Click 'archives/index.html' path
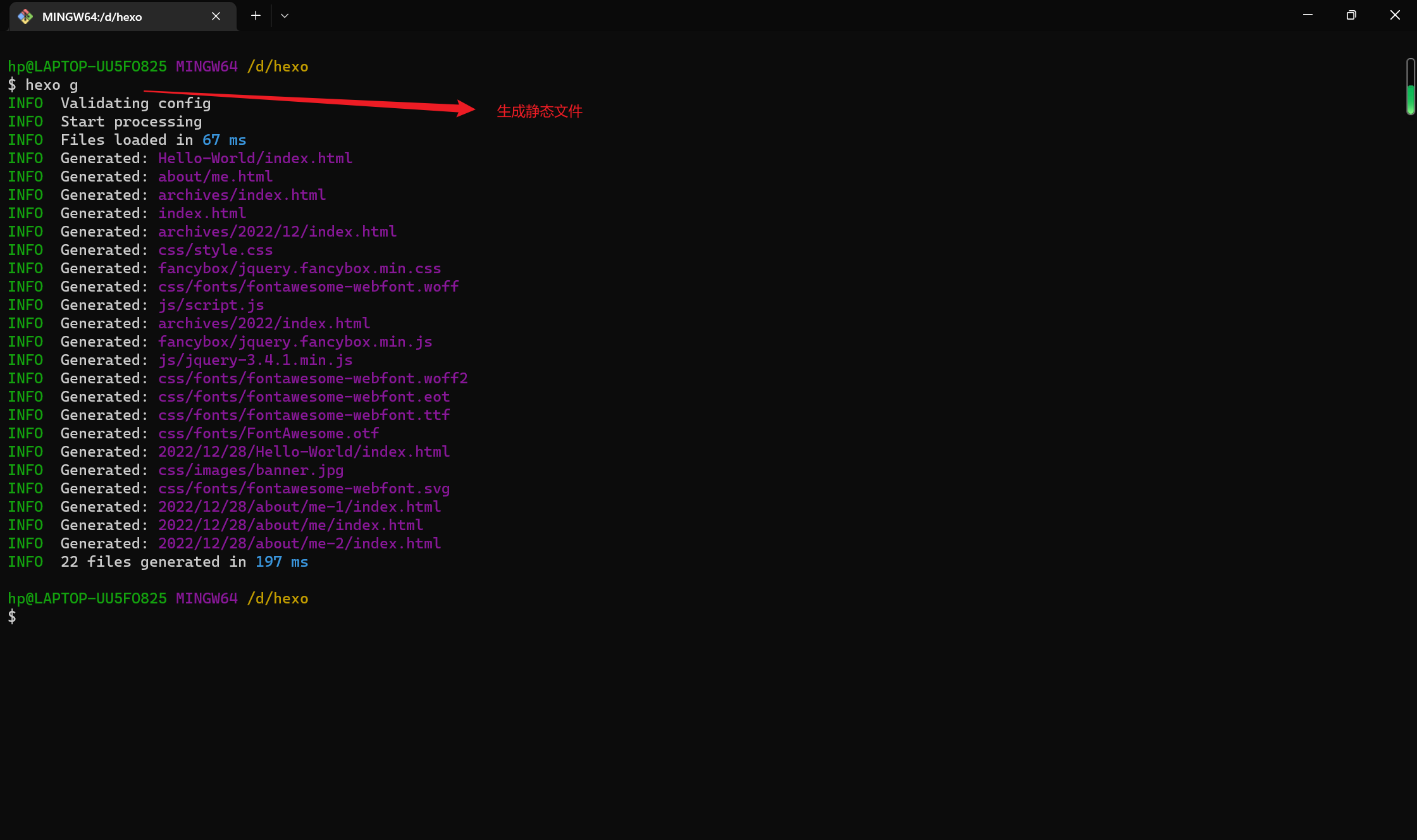Screen dimensions: 1417x840 242,195
